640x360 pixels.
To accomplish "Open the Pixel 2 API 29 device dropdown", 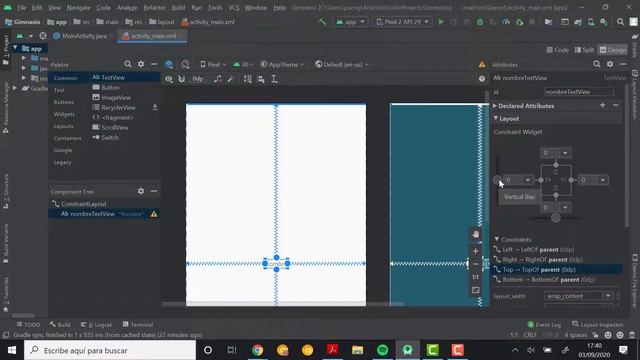I will coord(402,22).
